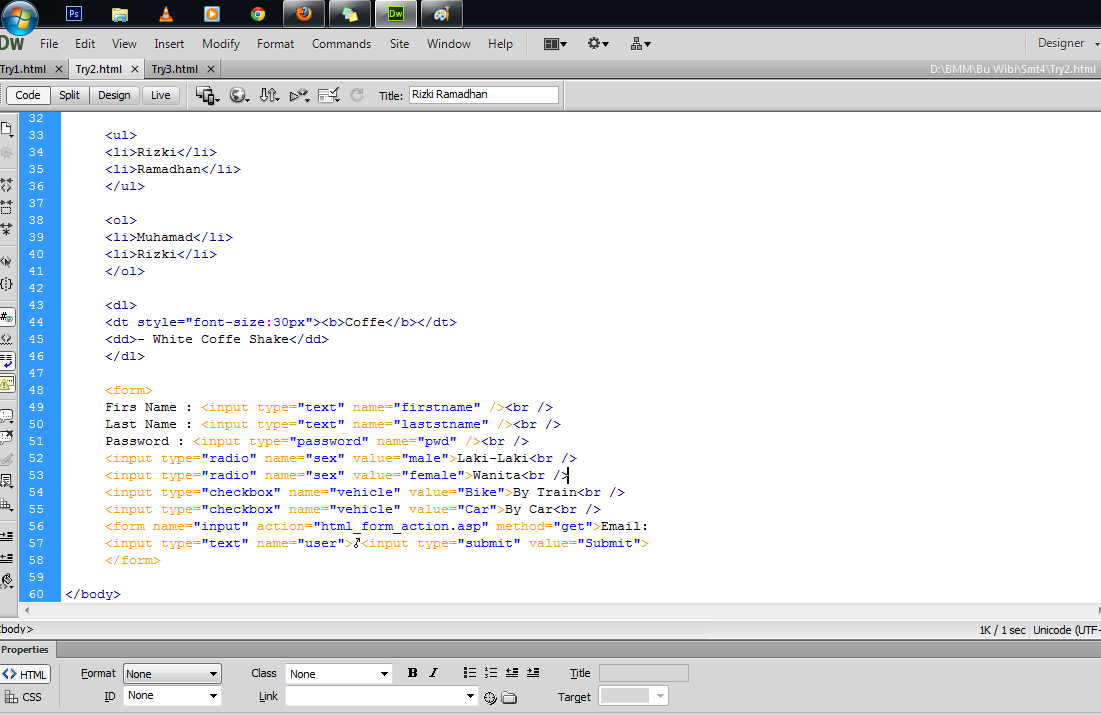Open the Designer workspace switcher
The image size is (1101, 715).
pyautogui.click(x=1067, y=43)
